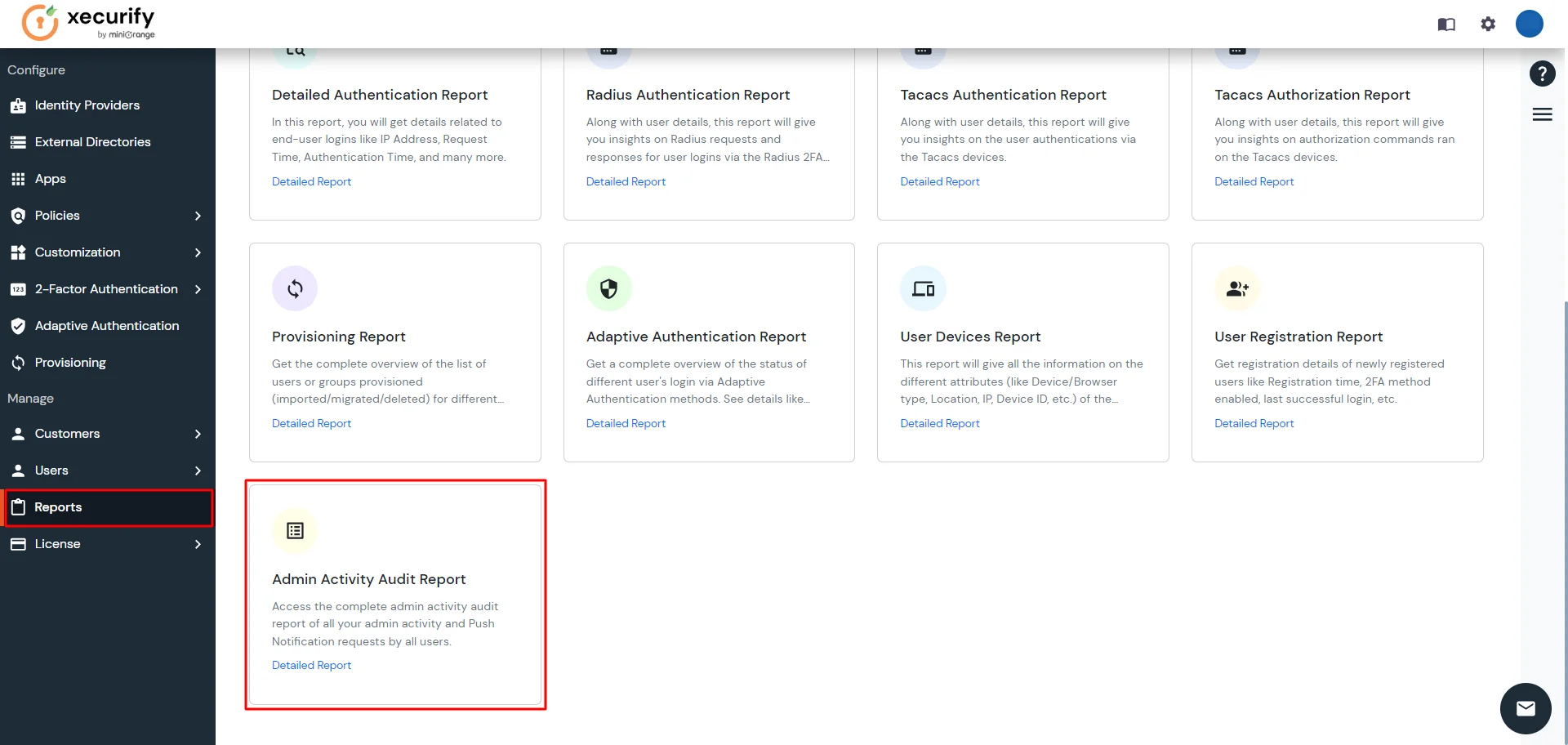Select Reports in the sidebar

[57, 506]
